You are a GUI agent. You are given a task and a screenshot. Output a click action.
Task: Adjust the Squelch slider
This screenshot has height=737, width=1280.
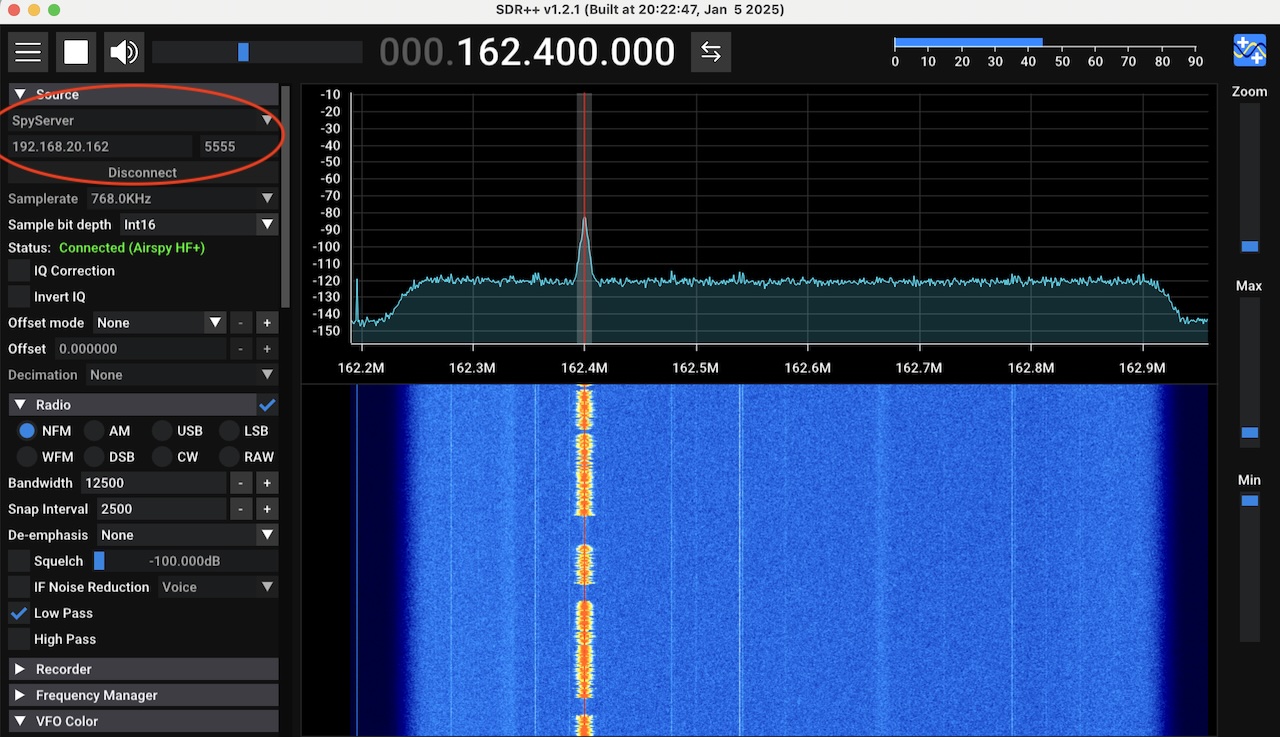point(101,560)
